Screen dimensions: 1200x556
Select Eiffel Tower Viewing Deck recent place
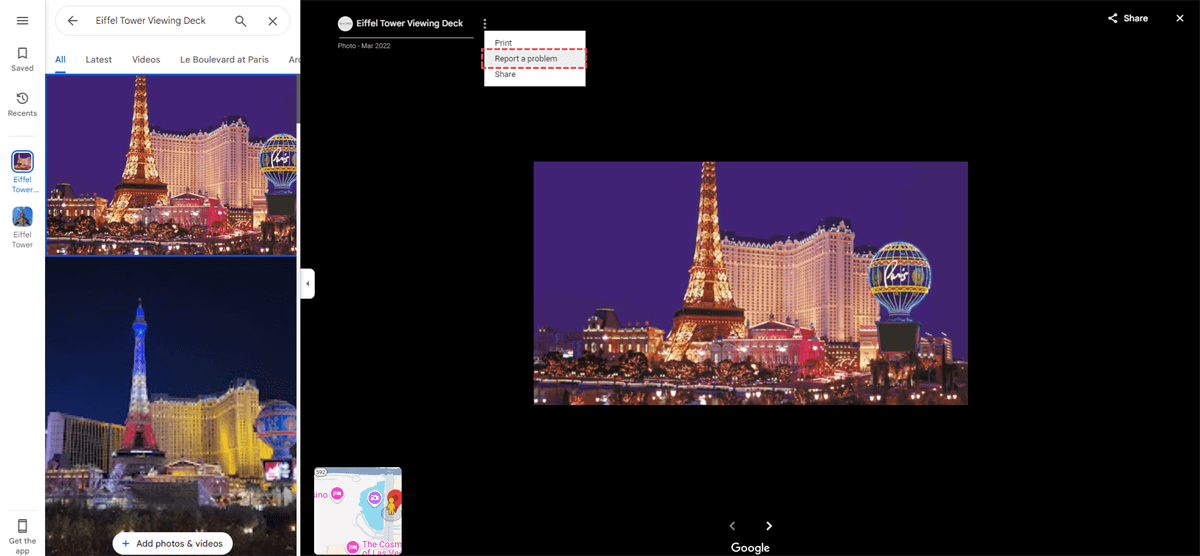[22, 172]
